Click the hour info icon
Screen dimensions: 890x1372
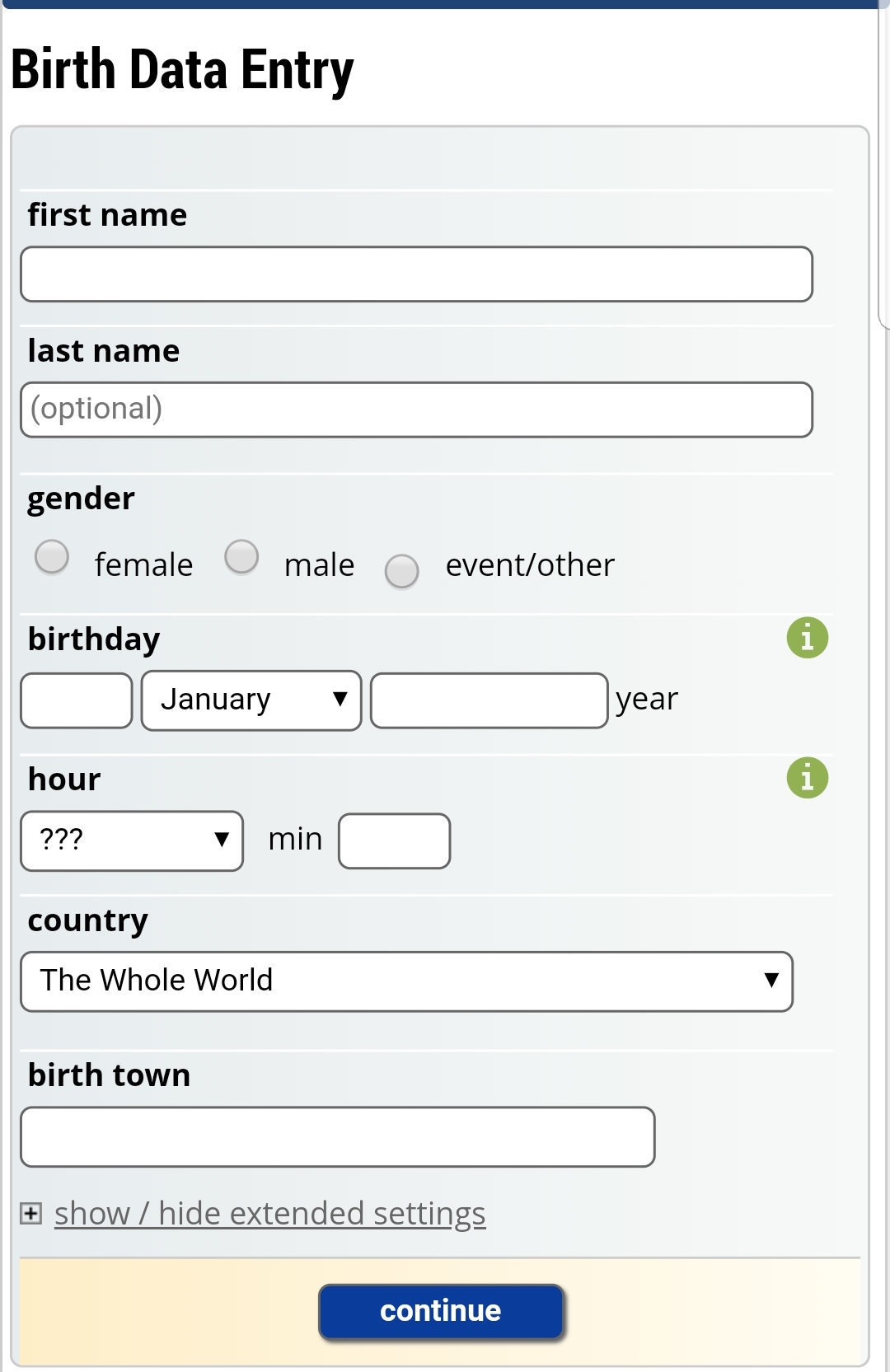tap(807, 778)
